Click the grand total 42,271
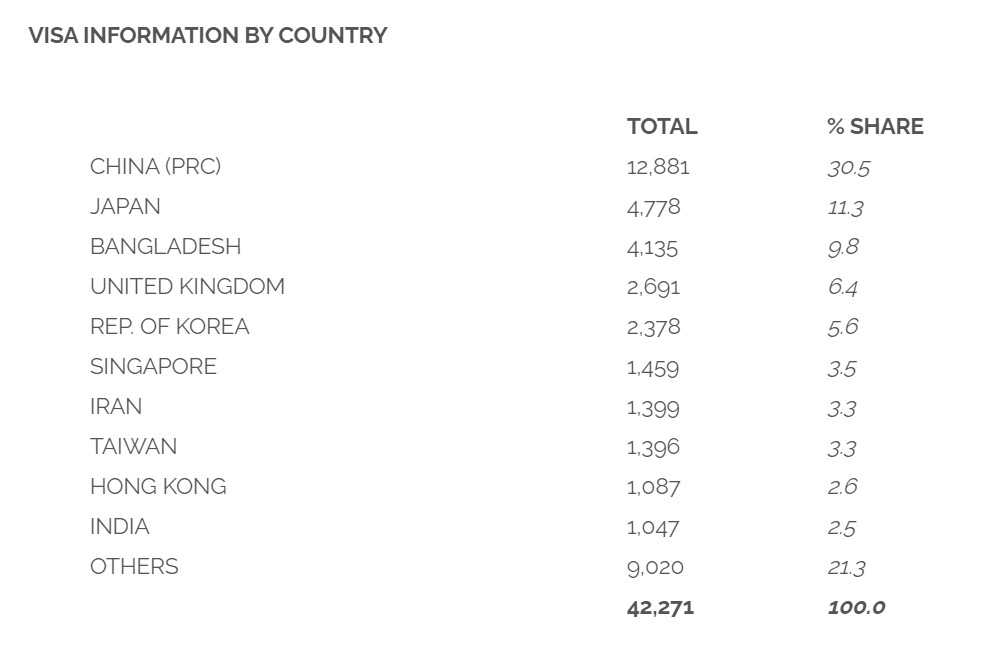The height and width of the screenshot is (661, 1008). (x=660, y=607)
